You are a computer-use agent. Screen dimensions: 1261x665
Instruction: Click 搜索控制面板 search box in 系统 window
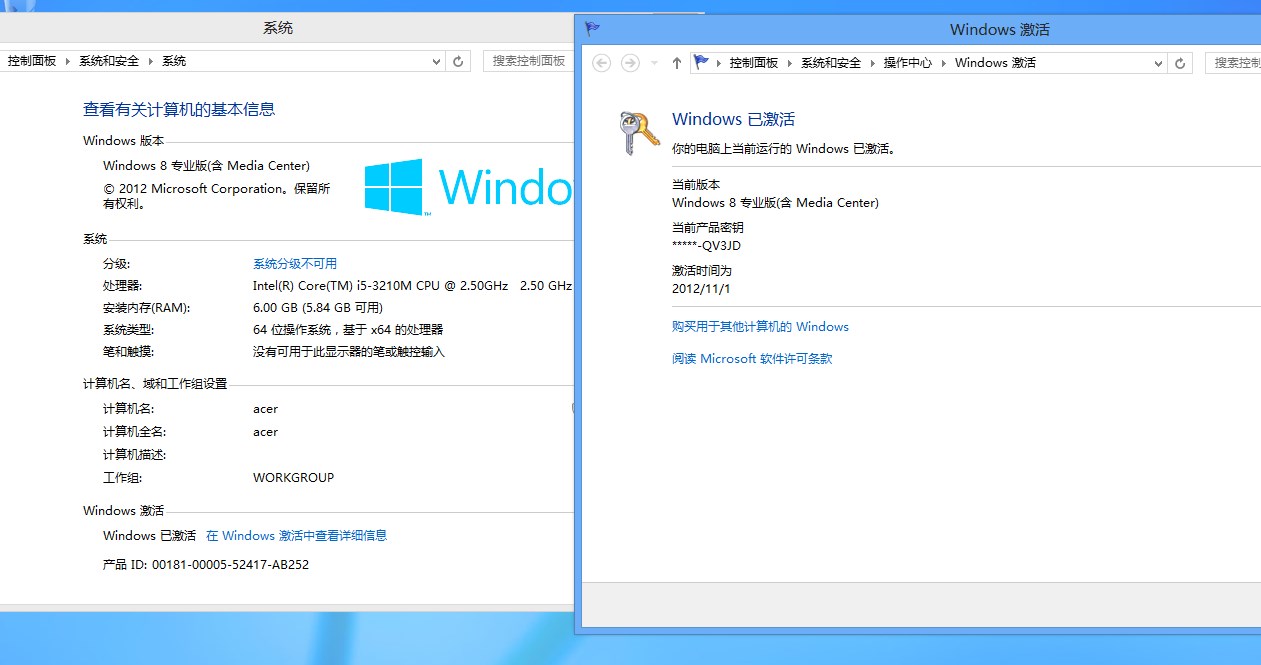tap(527, 61)
